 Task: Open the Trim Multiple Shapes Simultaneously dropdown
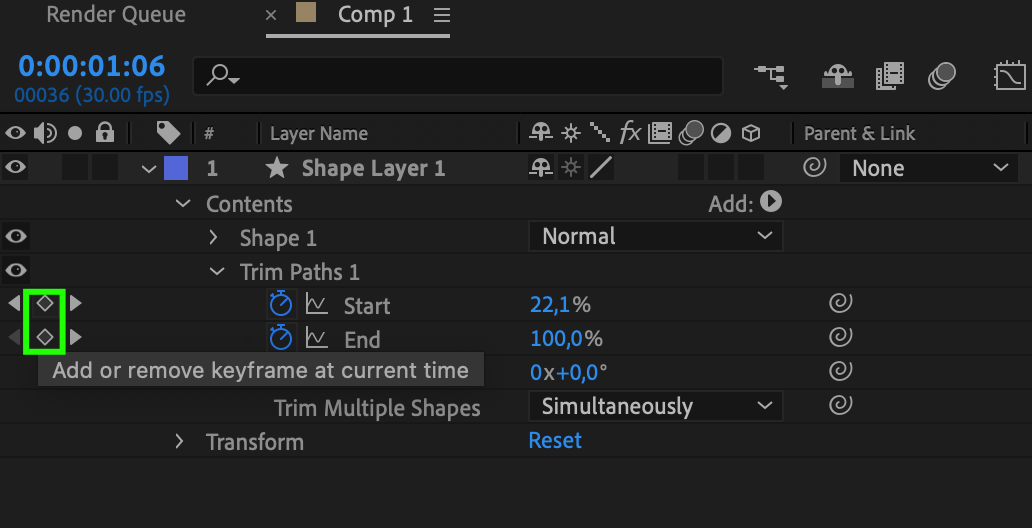656,406
